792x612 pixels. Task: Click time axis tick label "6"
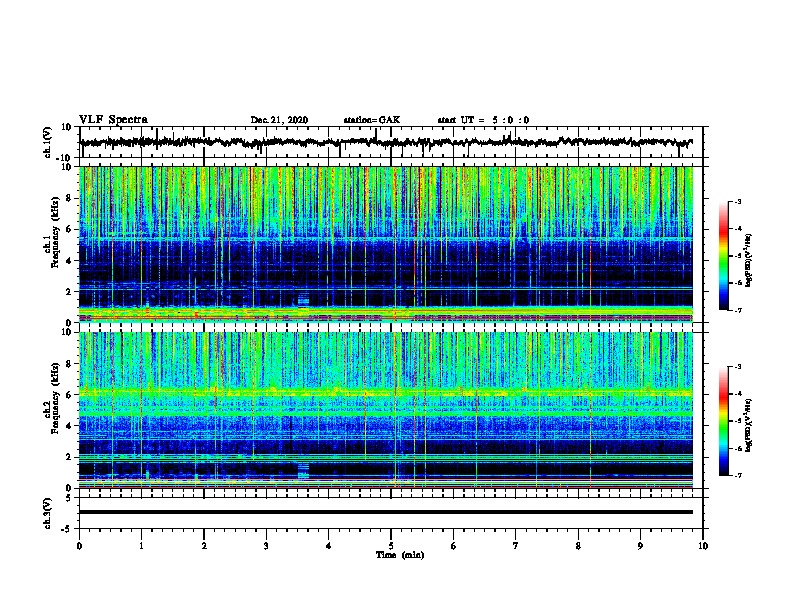point(454,546)
